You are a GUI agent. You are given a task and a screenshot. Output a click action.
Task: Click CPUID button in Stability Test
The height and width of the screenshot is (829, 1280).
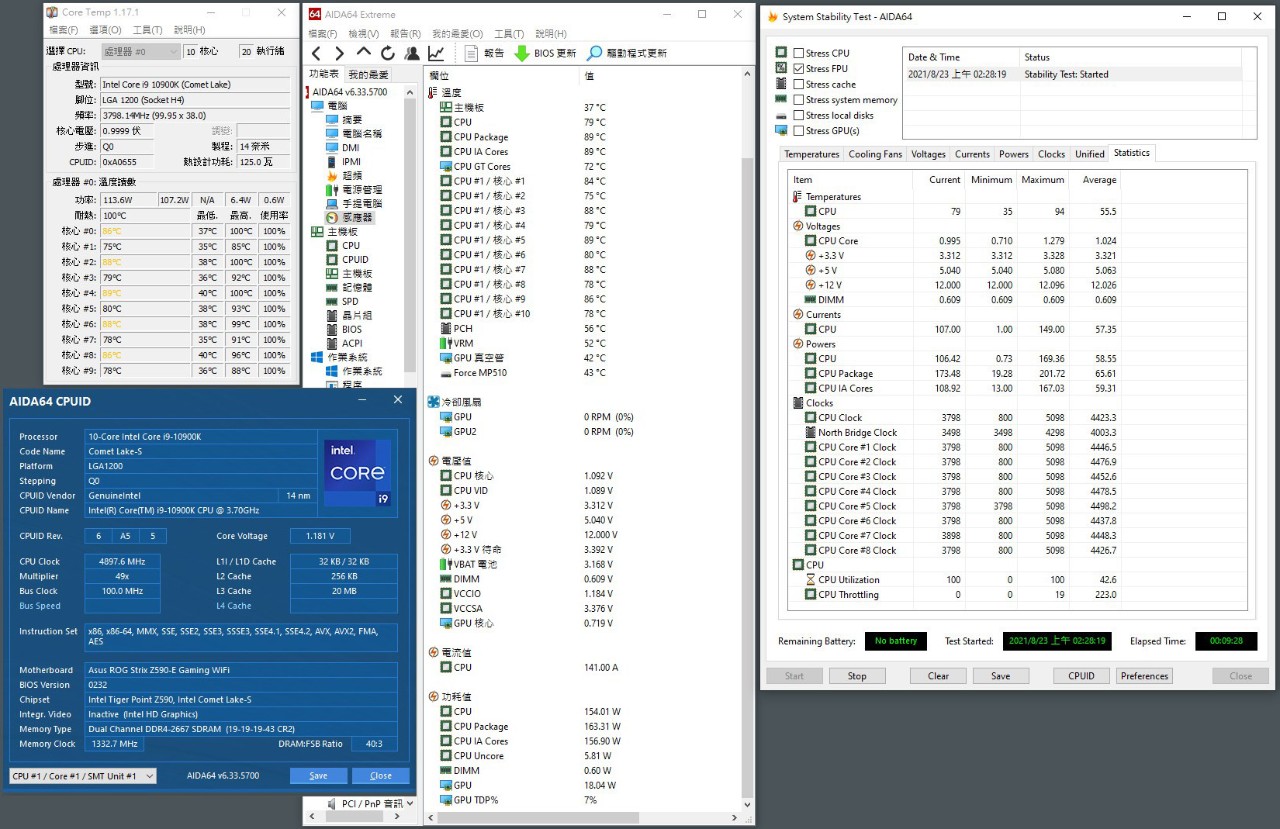1081,676
